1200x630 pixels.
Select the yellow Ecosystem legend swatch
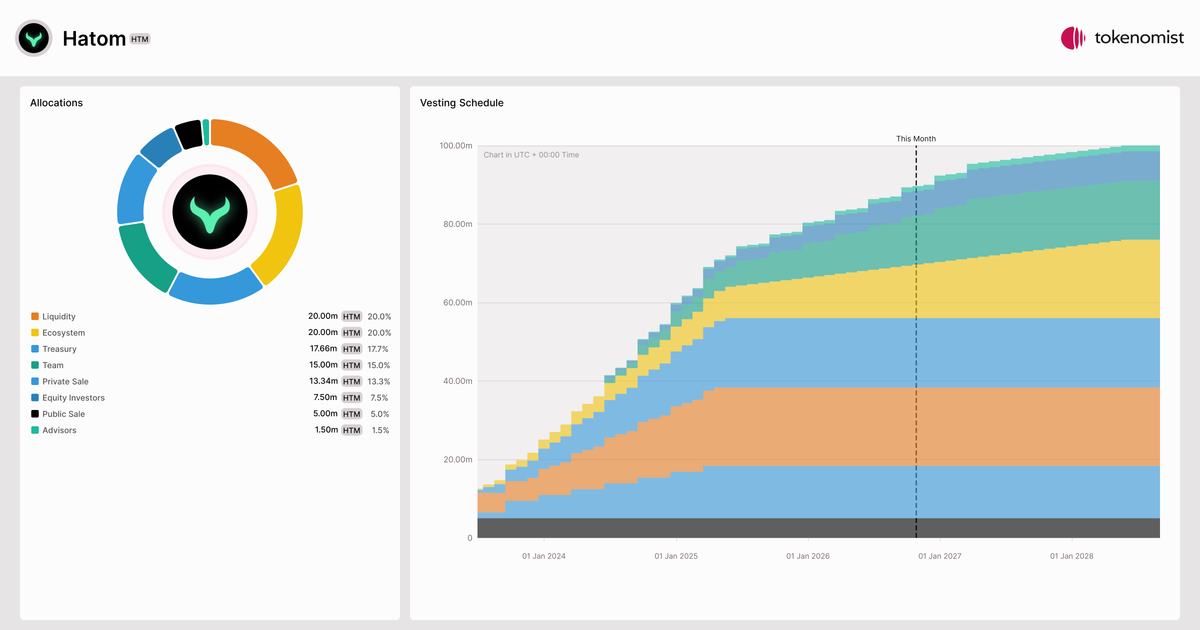point(35,333)
